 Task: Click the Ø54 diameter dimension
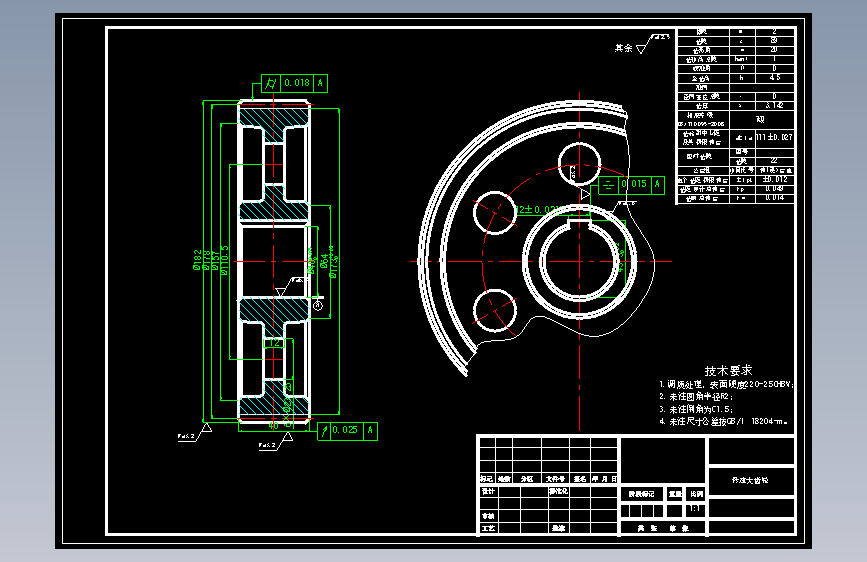[323, 261]
